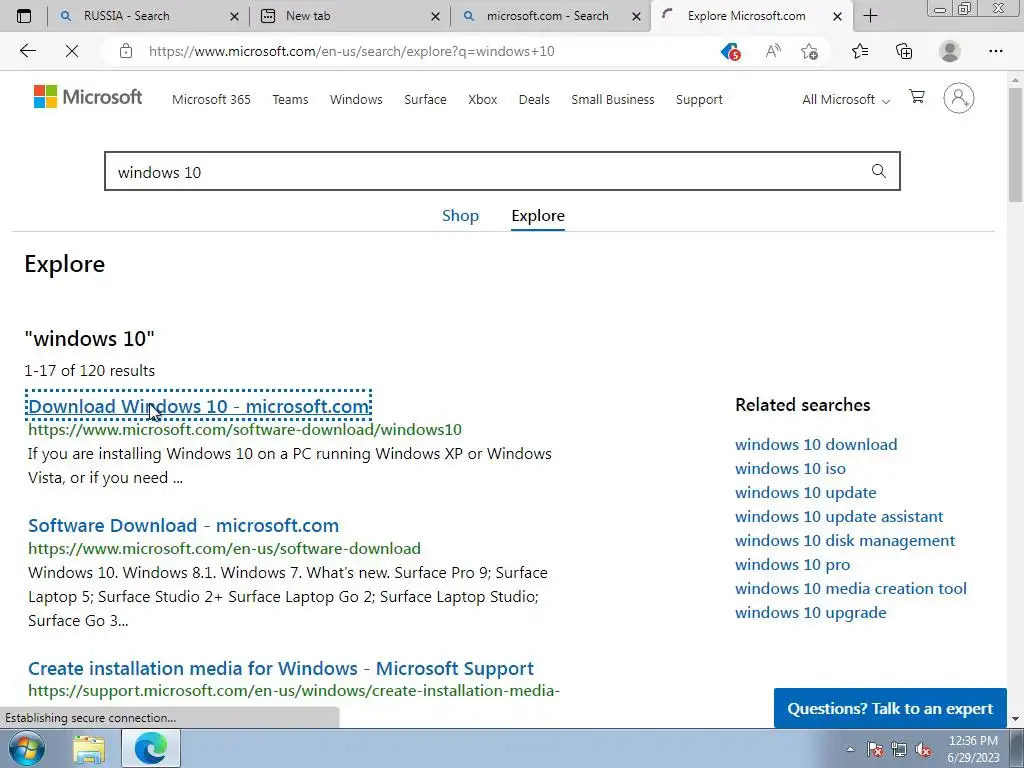Select related search windows 10 update

tap(805, 492)
